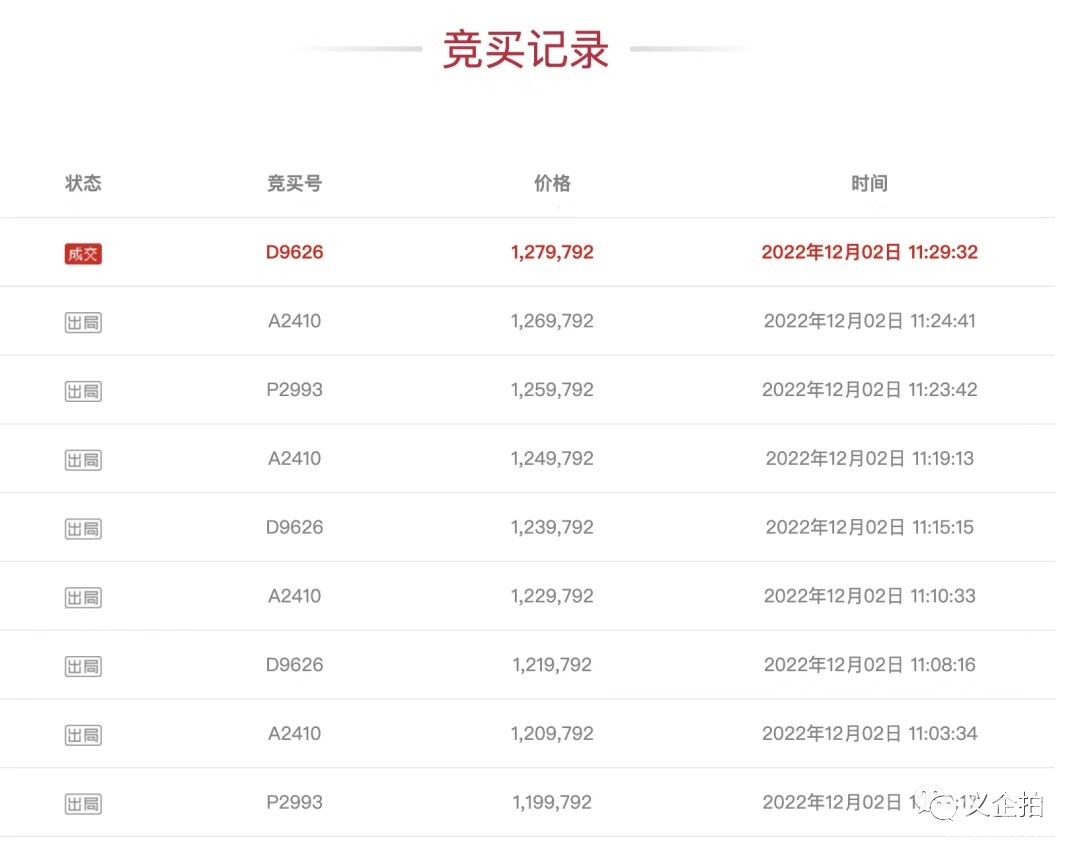Click the 出局 badge in the 1,249,792 row
The image size is (1080, 853).
(83, 460)
